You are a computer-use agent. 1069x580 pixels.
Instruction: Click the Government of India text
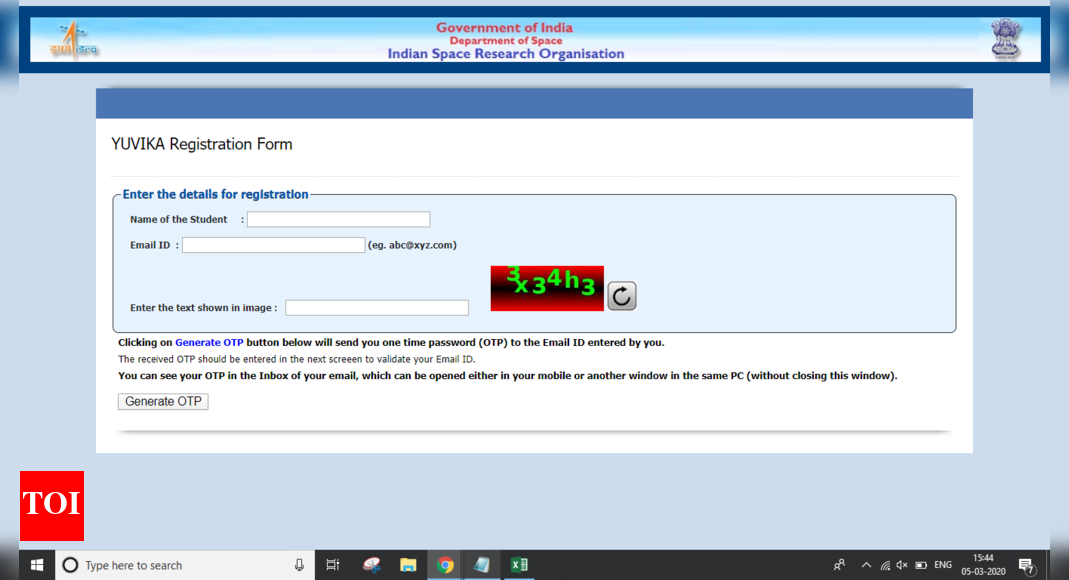505,28
